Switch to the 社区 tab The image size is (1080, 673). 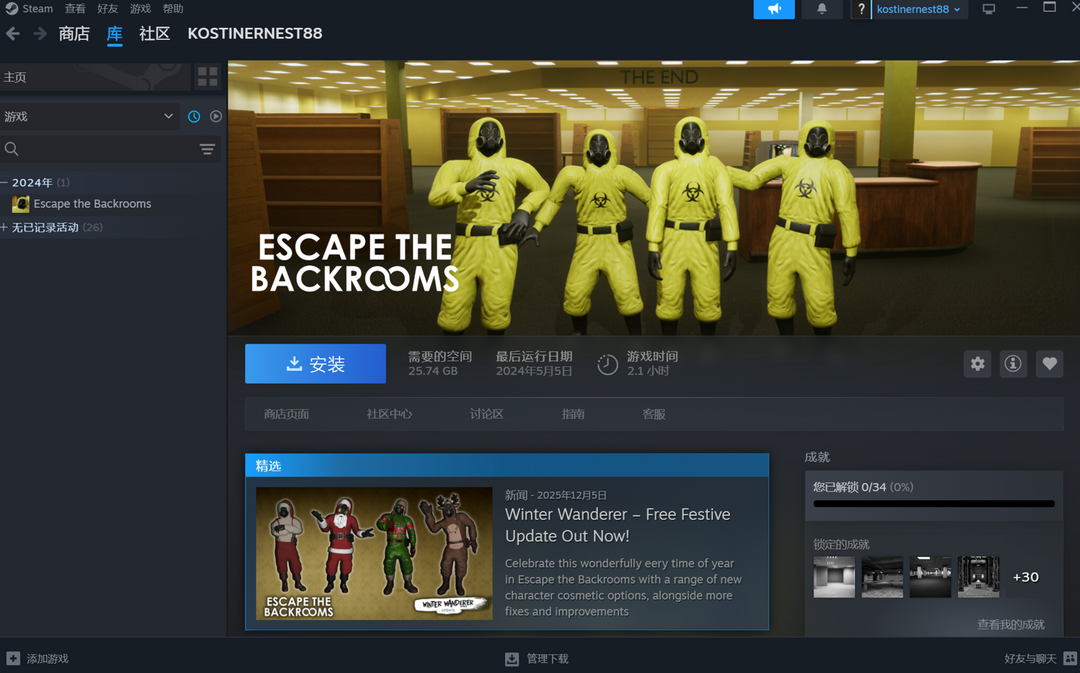(x=154, y=33)
